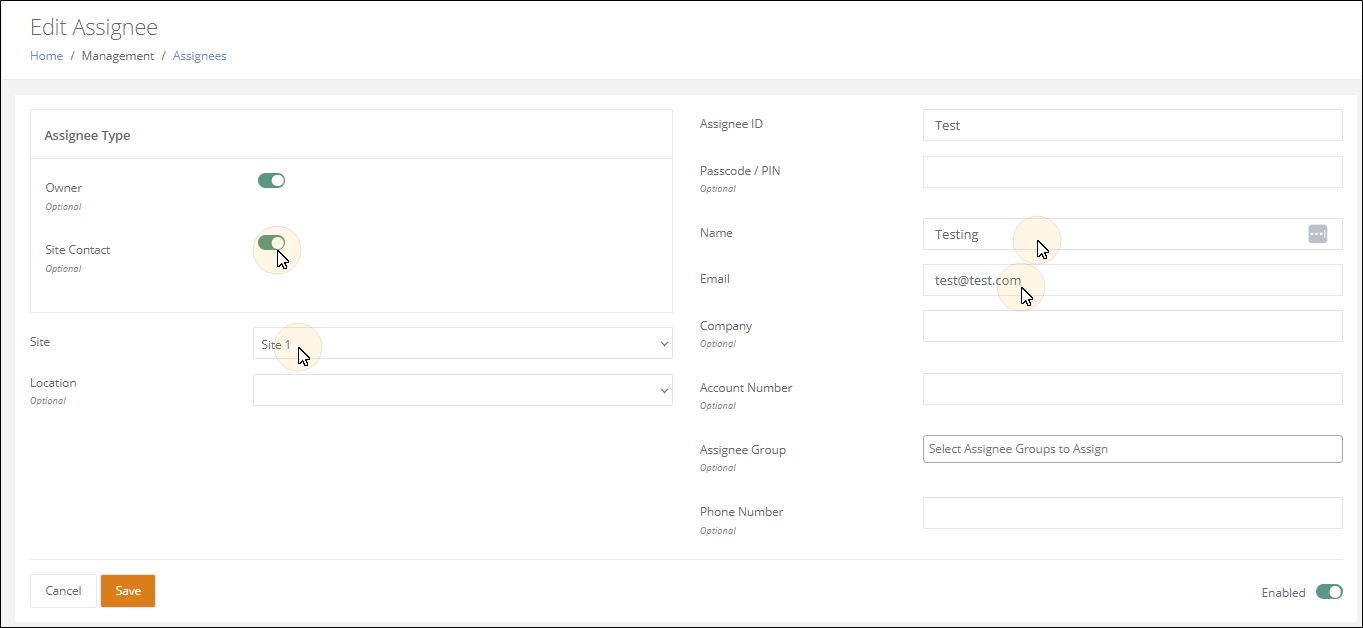The width and height of the screenshot is (1363, 628).
Task: Click Management in the breadcrumb
Action: click(118, 56)
